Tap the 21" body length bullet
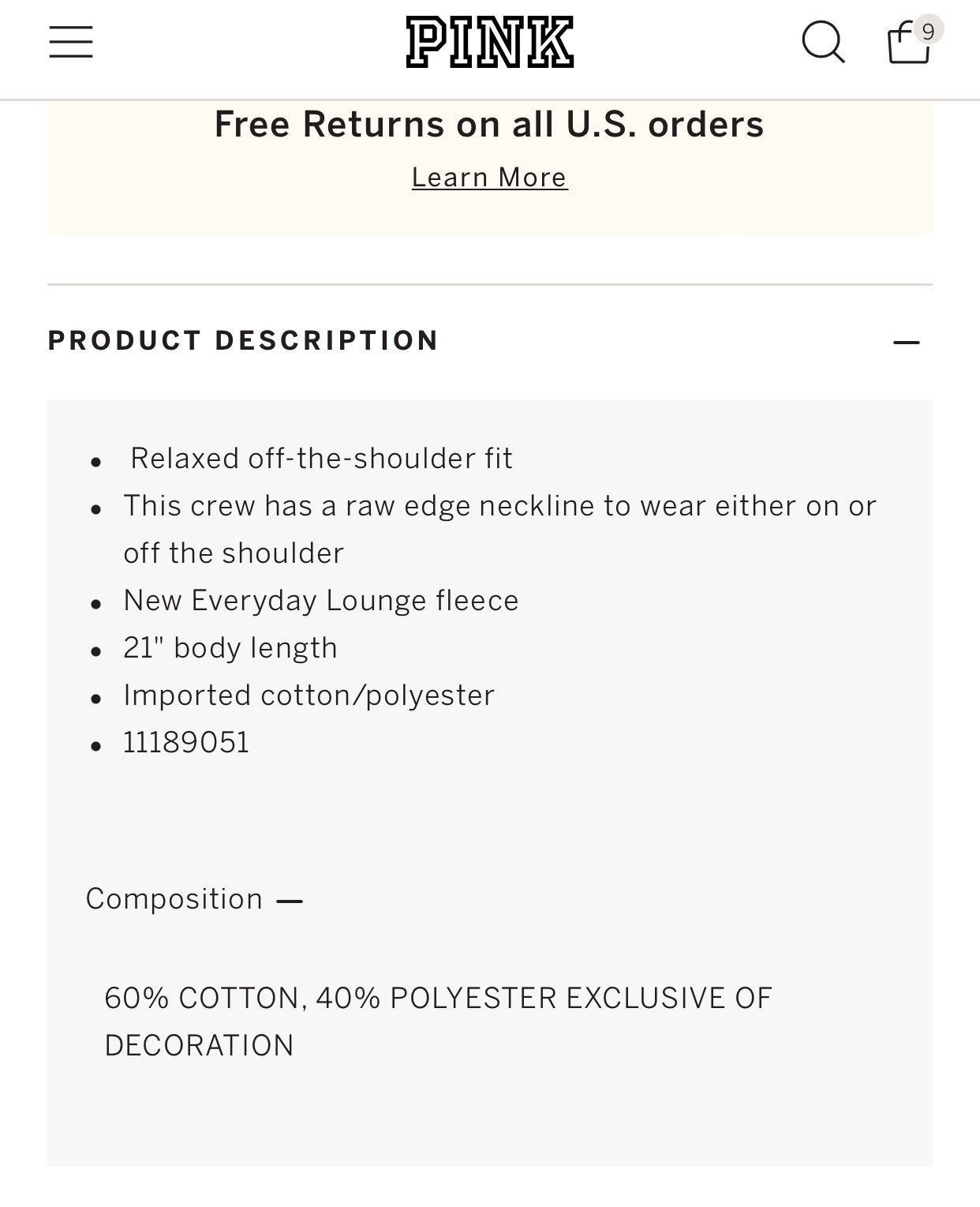Screen dimensions: 980x1207 (230, 648)
